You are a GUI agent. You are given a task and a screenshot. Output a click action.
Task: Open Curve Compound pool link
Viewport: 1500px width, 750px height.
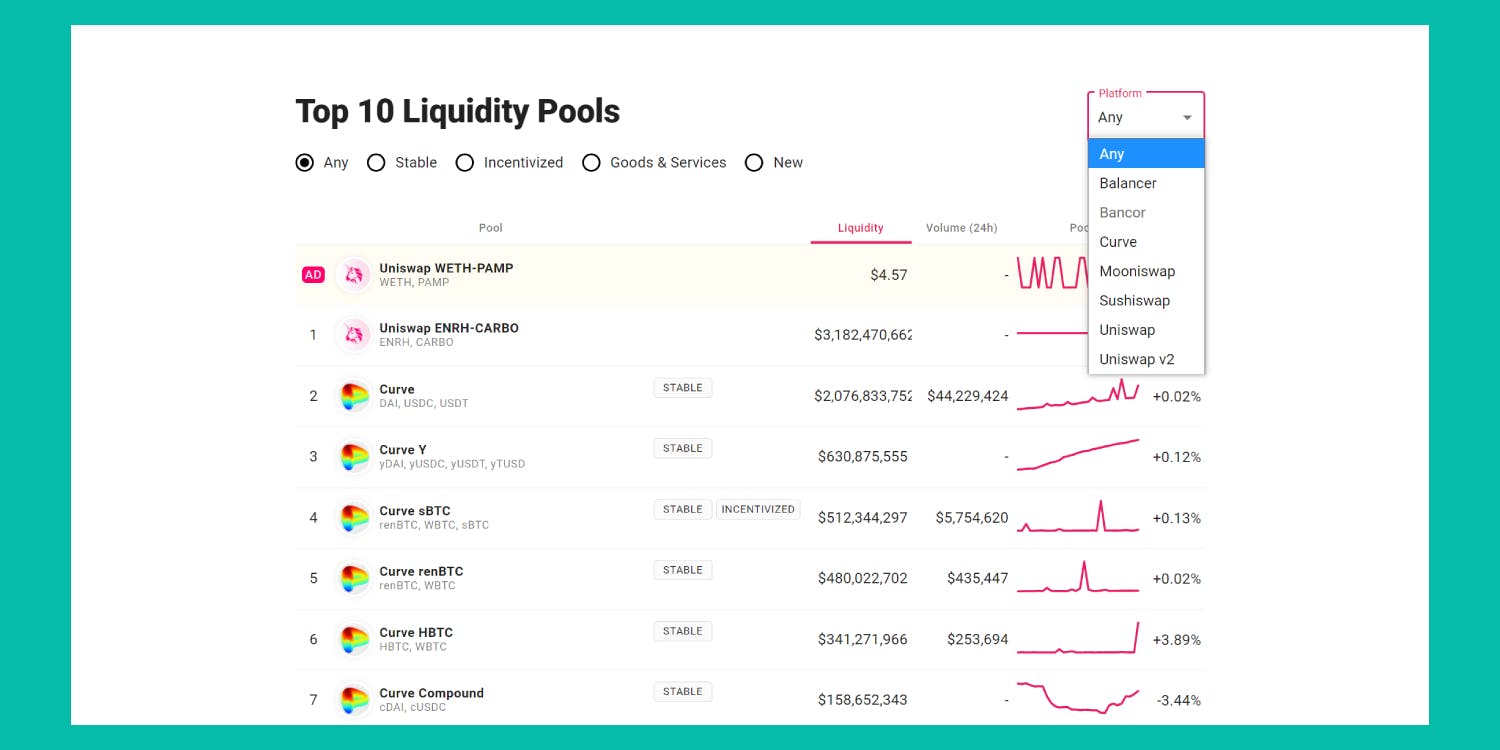[431, 693]
